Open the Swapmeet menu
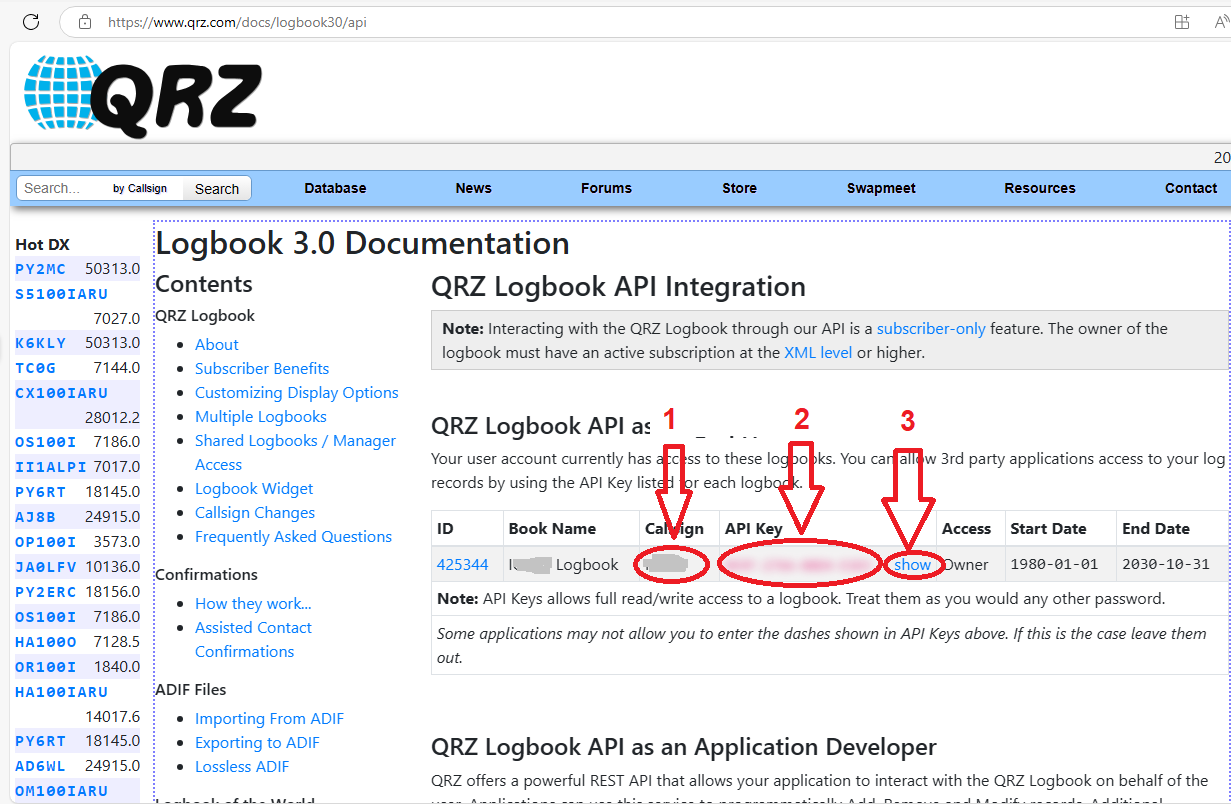This screenshot has height=804, width=1231. [x=881, y=188]
